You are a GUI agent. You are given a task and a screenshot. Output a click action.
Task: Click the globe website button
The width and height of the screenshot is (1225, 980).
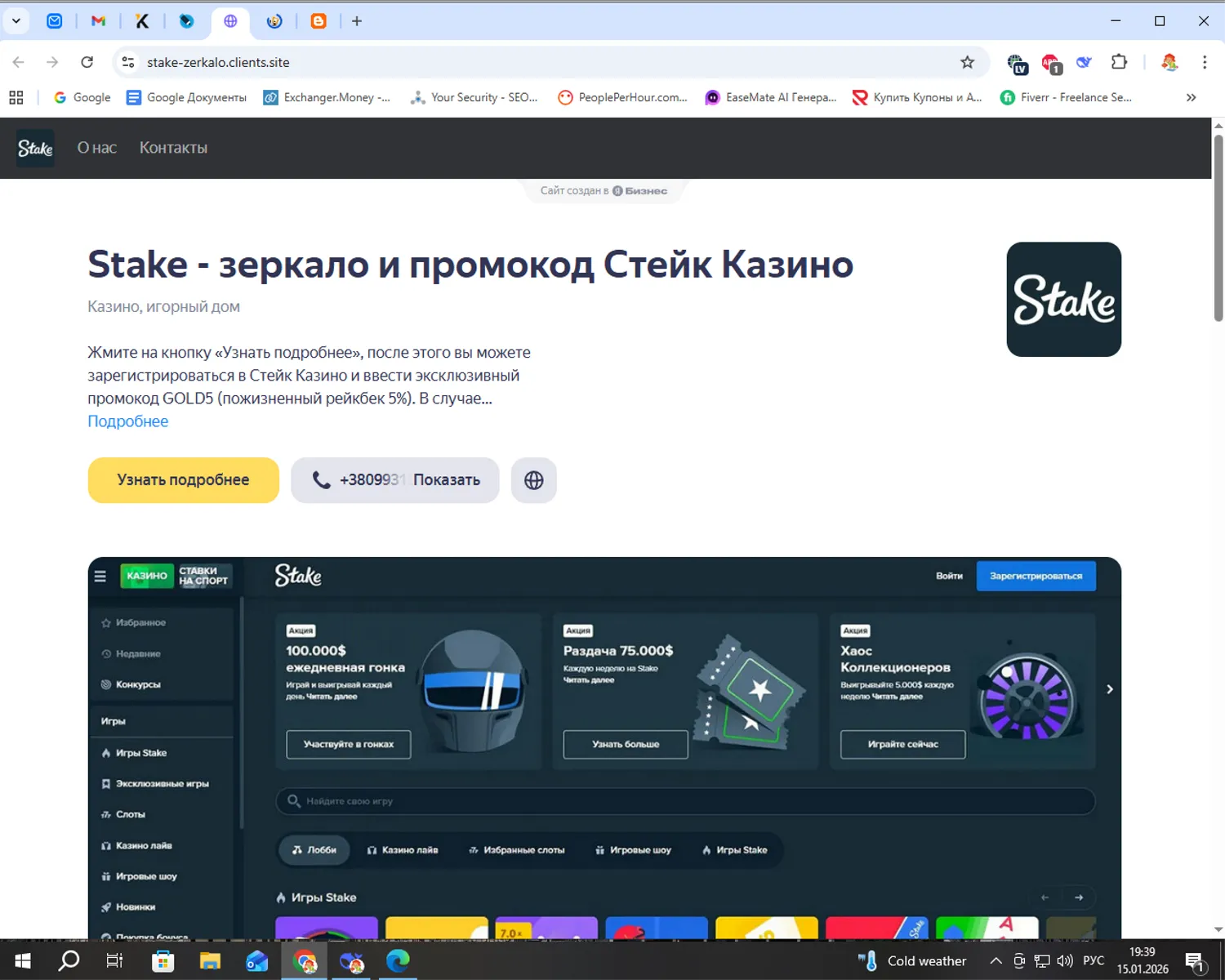534,480
